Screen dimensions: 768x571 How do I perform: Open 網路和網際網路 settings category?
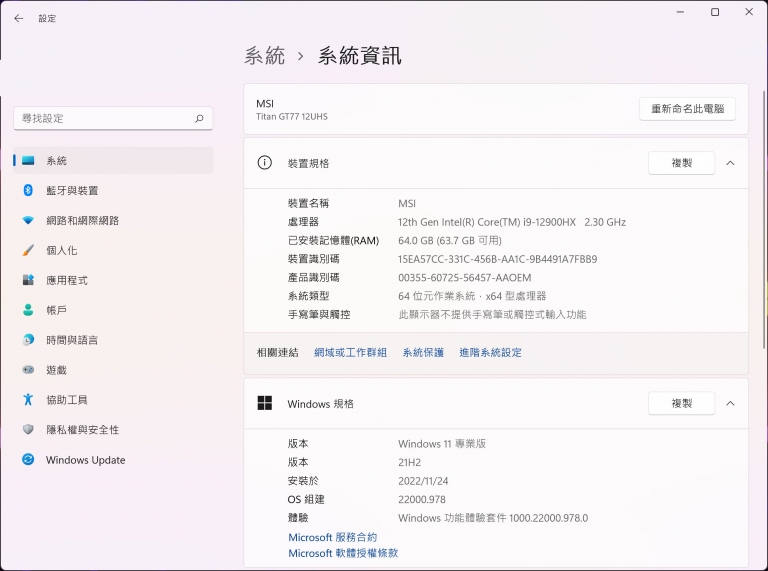114,220
